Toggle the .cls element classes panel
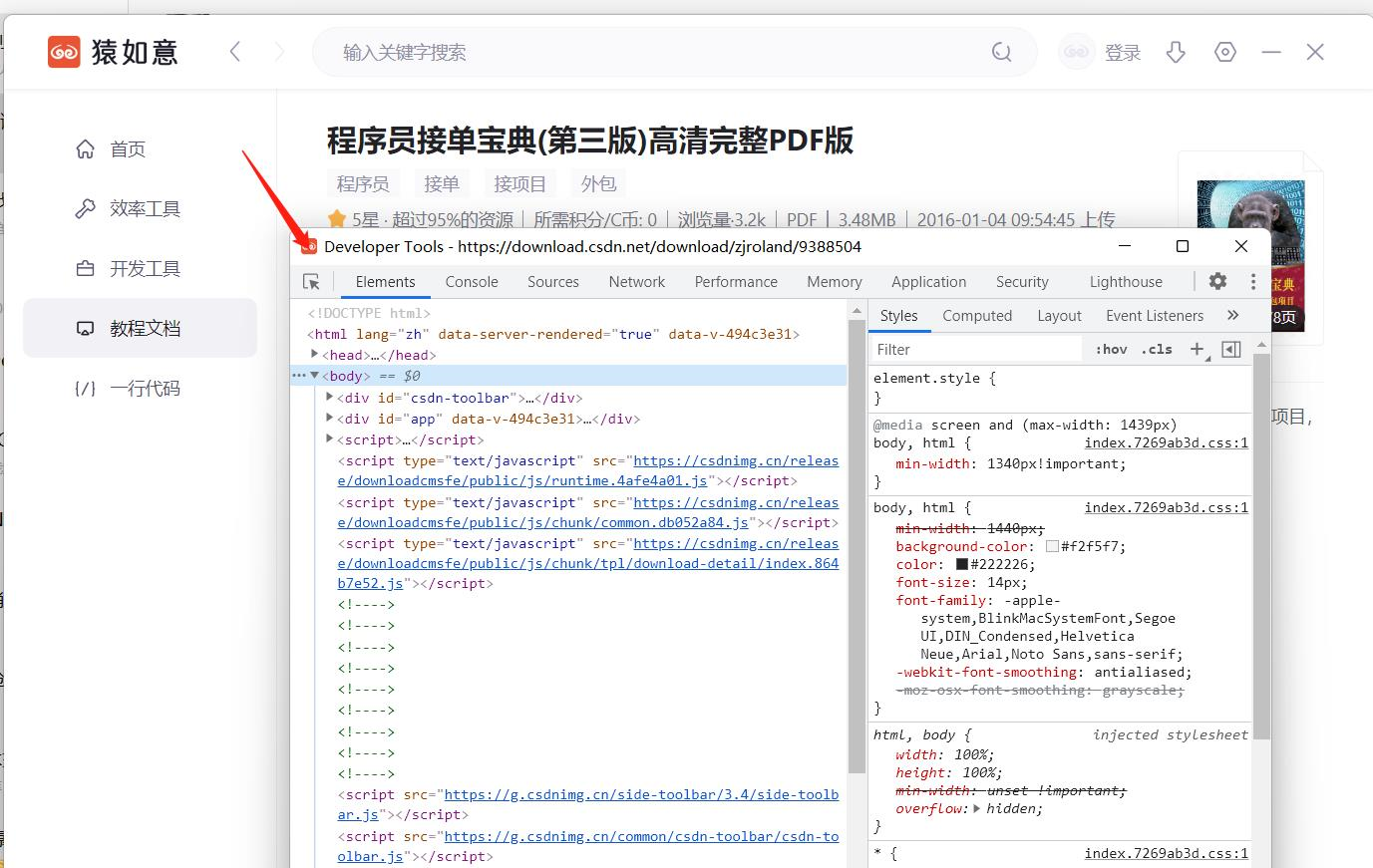The width and height of the screenshot is (1373, 868). tap(1157, 349)
